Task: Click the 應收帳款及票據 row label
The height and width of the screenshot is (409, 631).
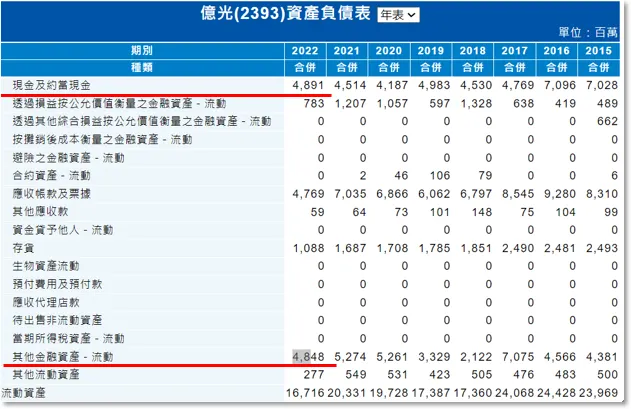Action: click(x=52, y=194)
